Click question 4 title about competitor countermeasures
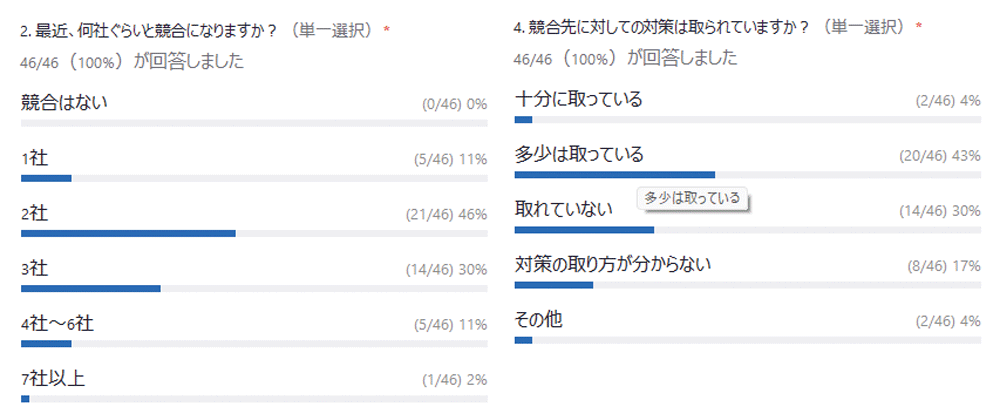This screenshot has height=420, width=1000. click(x=717, y=27)
